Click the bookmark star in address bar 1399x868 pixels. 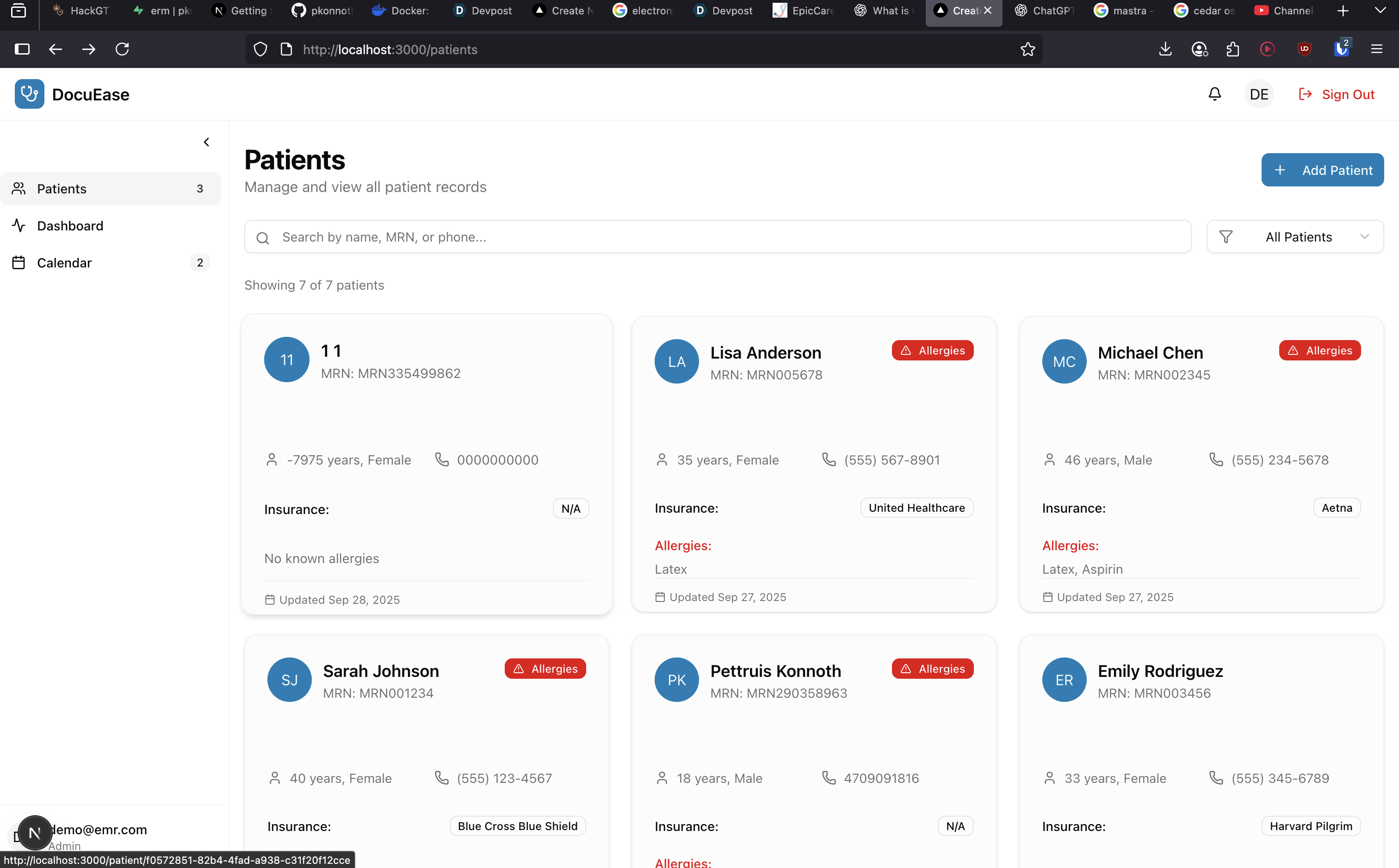1027,50
